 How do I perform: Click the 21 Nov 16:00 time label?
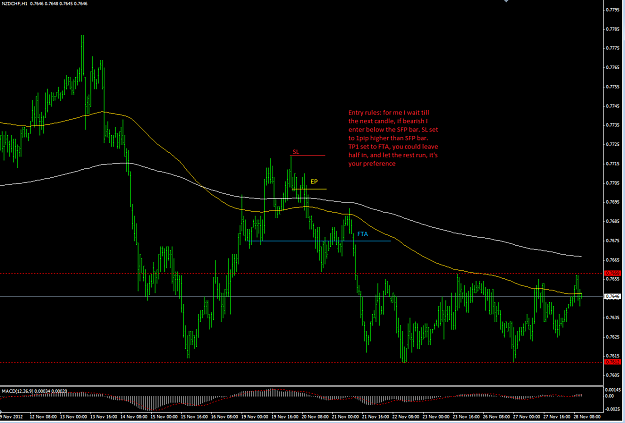click(374, 417)
